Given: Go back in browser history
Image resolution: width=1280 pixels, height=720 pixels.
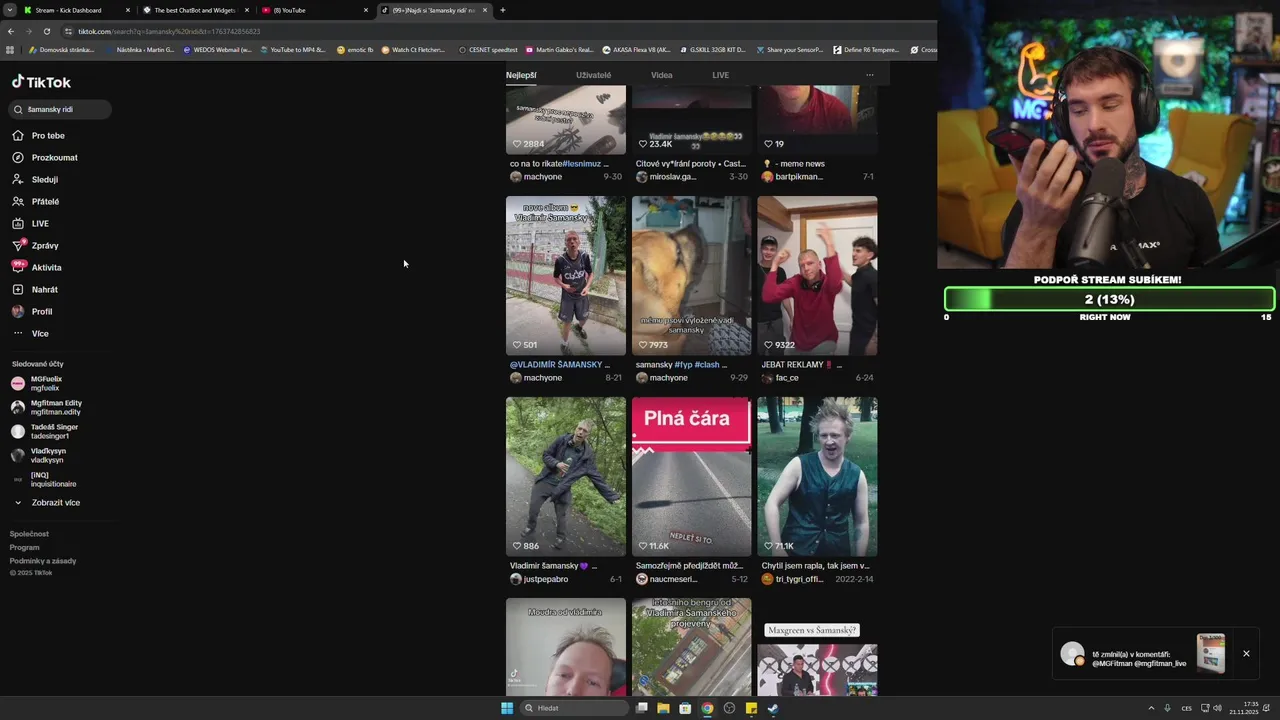Looking at the screenshot, I should (12, 31).
